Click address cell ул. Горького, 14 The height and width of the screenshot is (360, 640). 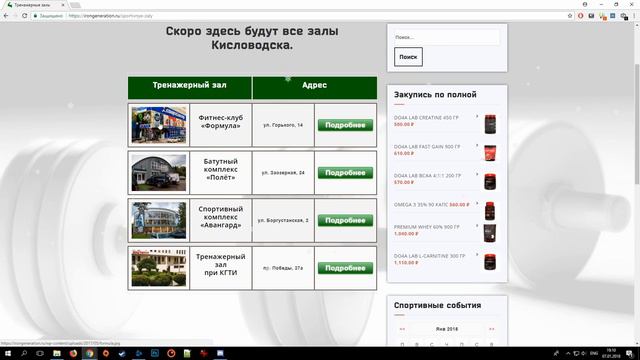tap(283, 125)
